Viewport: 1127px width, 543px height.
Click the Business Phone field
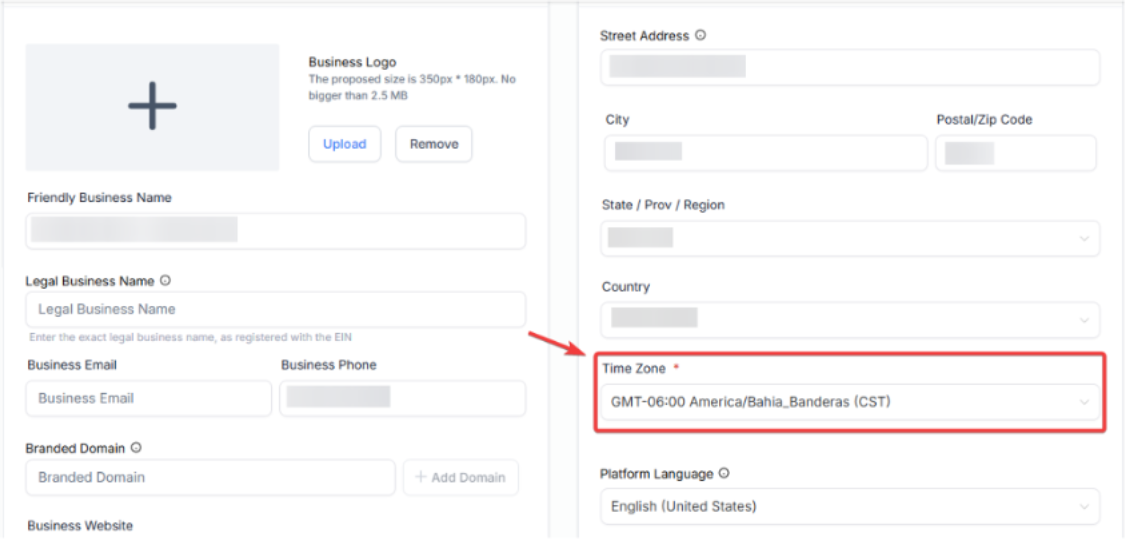[402, 398]
